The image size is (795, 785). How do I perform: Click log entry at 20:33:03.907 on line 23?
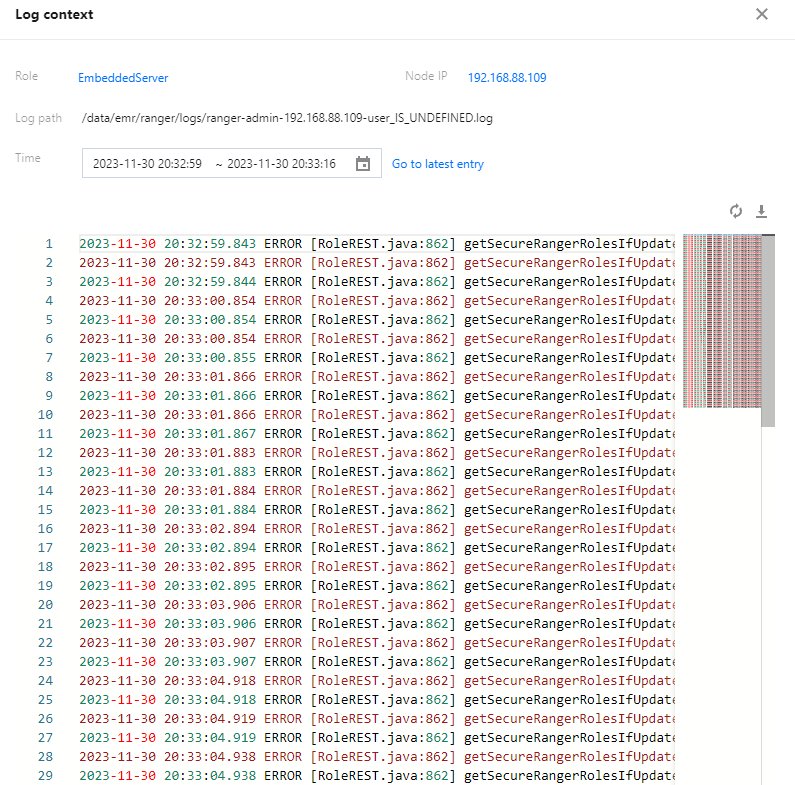[x=375, y=661]
